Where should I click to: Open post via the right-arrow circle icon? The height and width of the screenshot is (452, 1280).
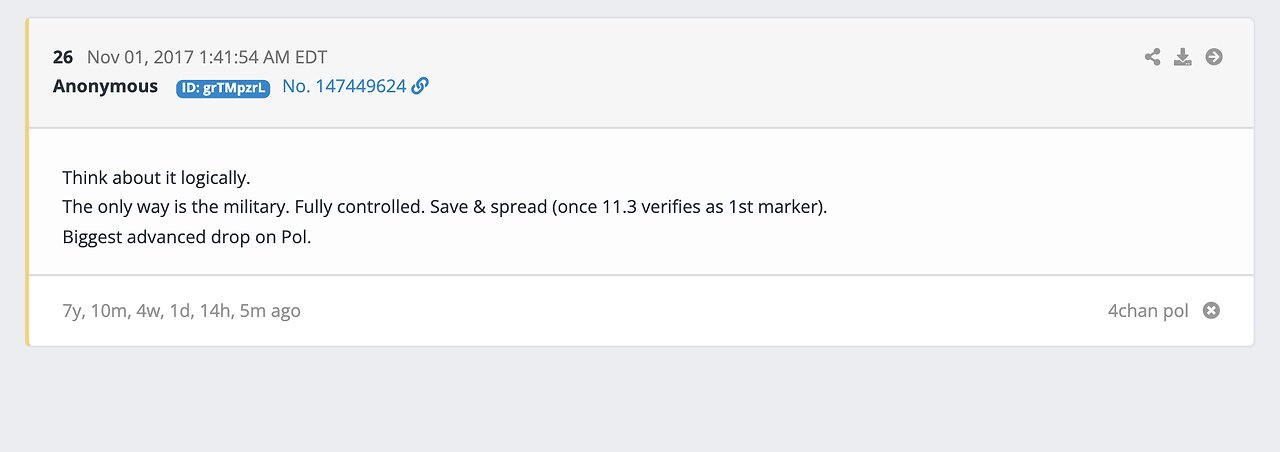1214,57
